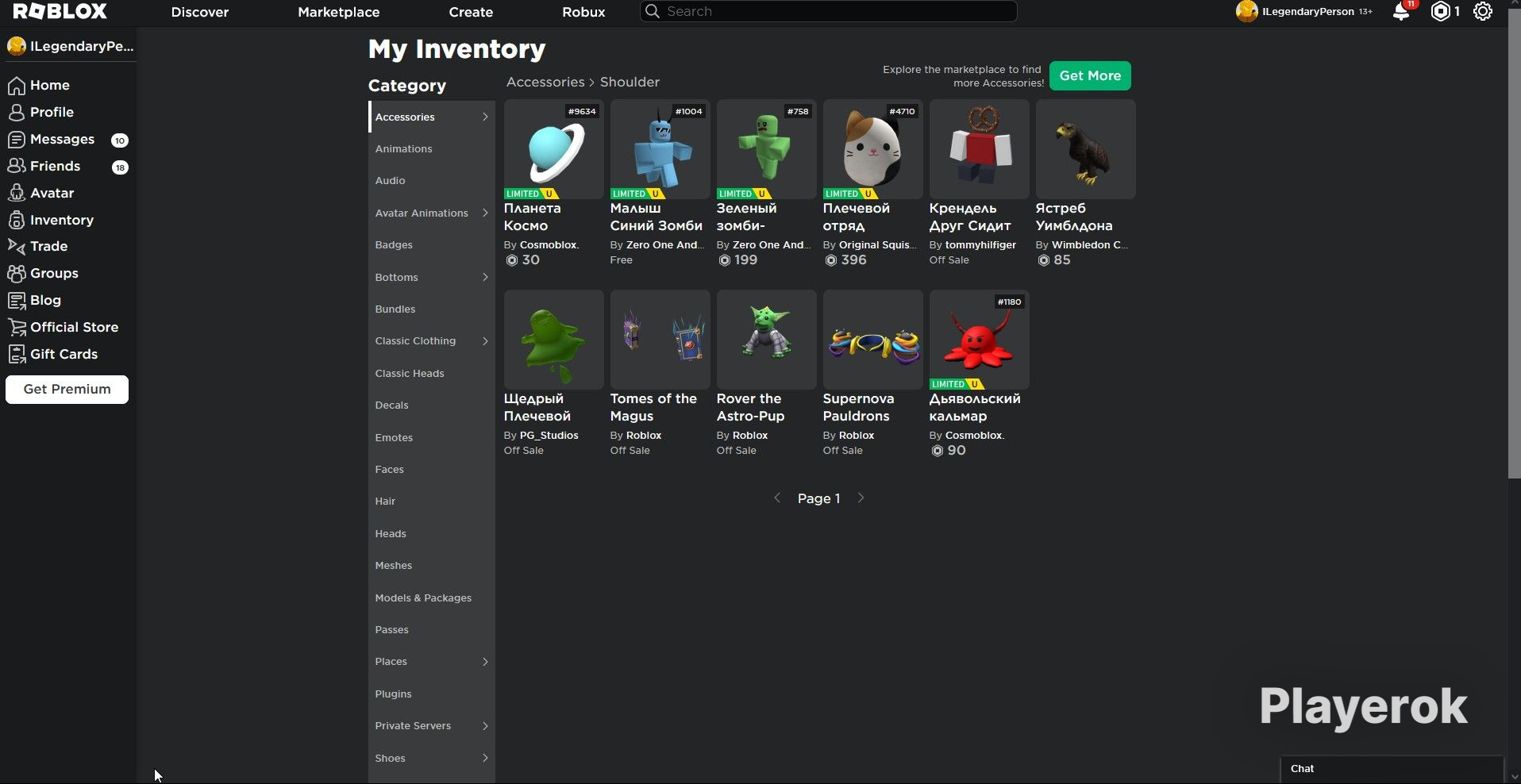
Task: Click the search input field
Action: pos(829,11)
